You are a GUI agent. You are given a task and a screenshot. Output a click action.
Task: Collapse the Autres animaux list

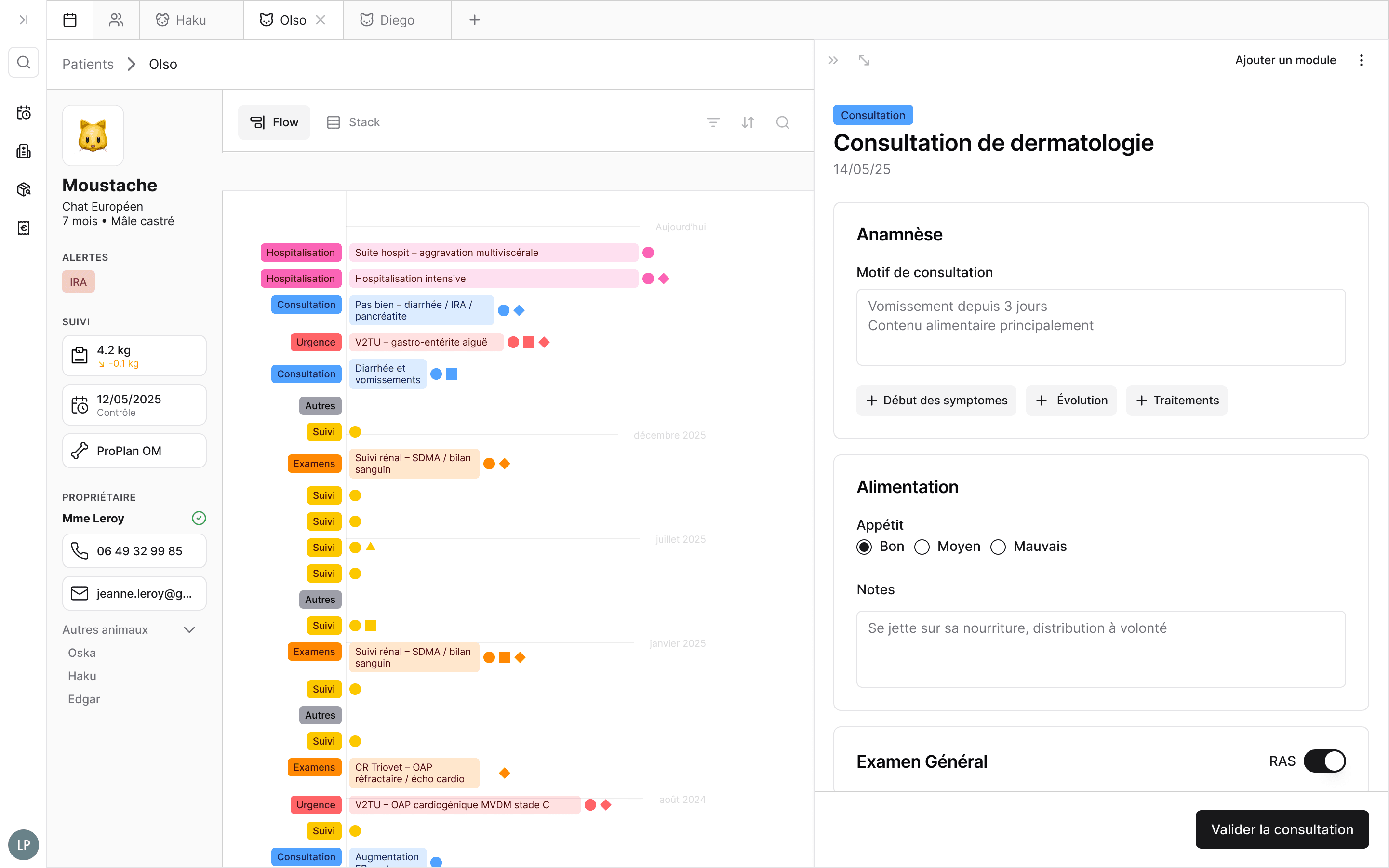coord(189,630)
